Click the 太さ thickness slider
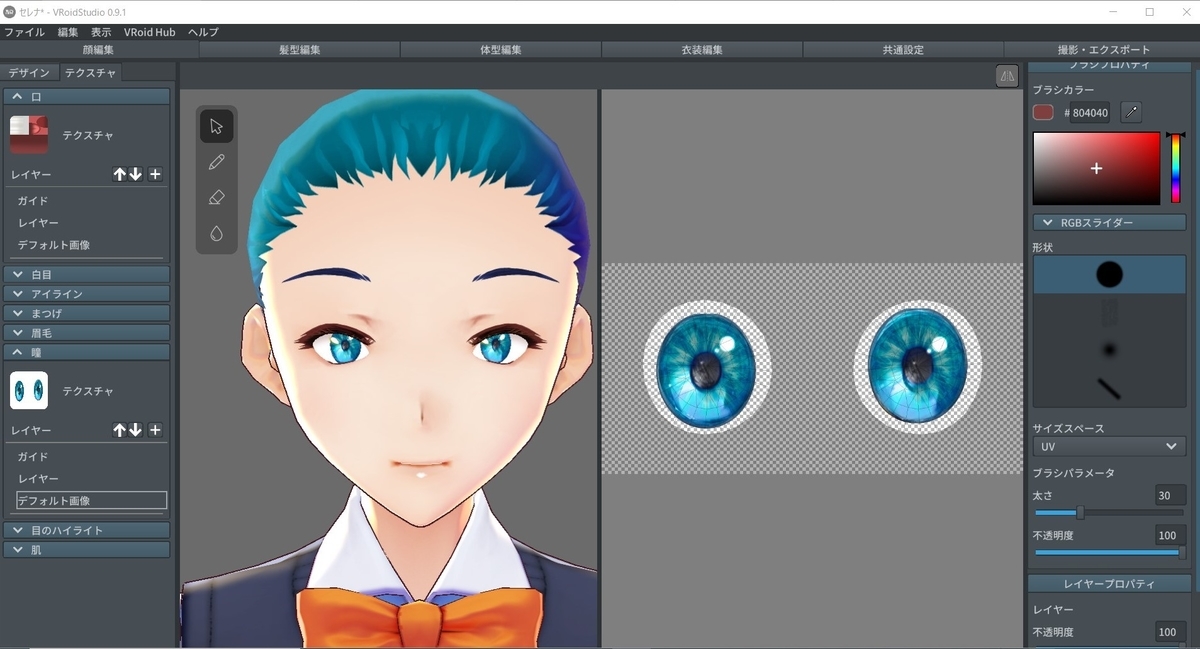The width and height of the screenshot is (1200, 649). 1109,513
